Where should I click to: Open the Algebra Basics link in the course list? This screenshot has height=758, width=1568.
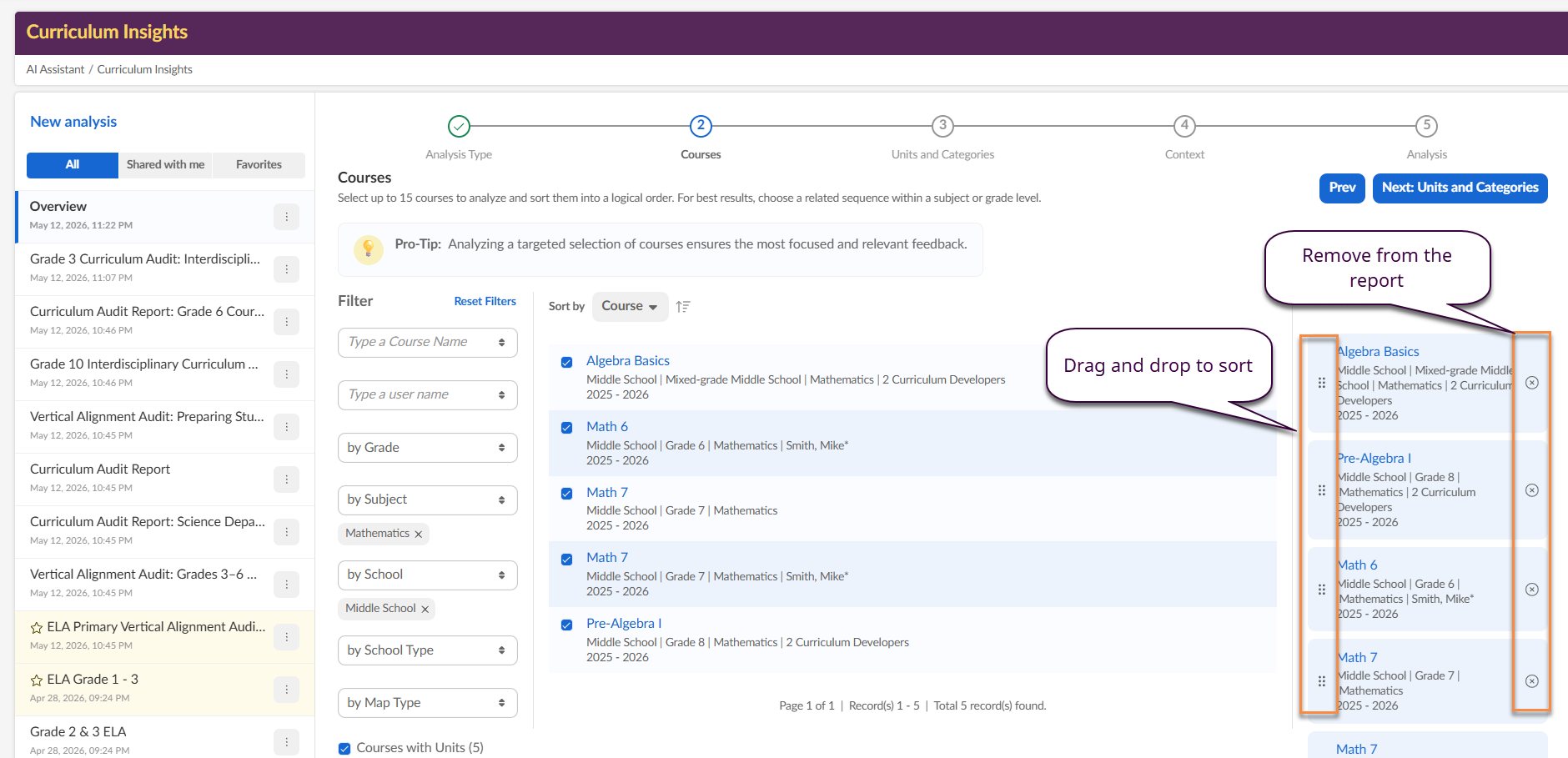pyautogui.click(x=628, y=361)
